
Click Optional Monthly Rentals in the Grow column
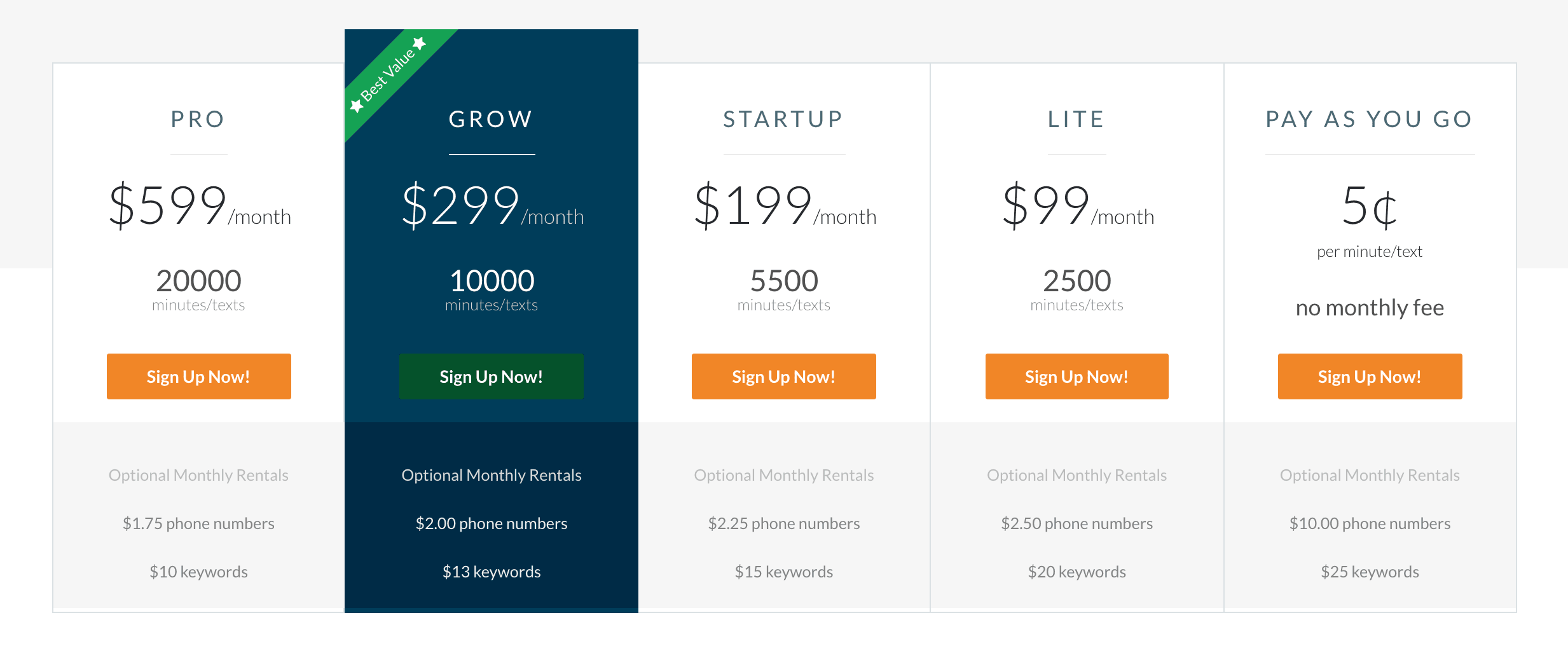[492, 475]
